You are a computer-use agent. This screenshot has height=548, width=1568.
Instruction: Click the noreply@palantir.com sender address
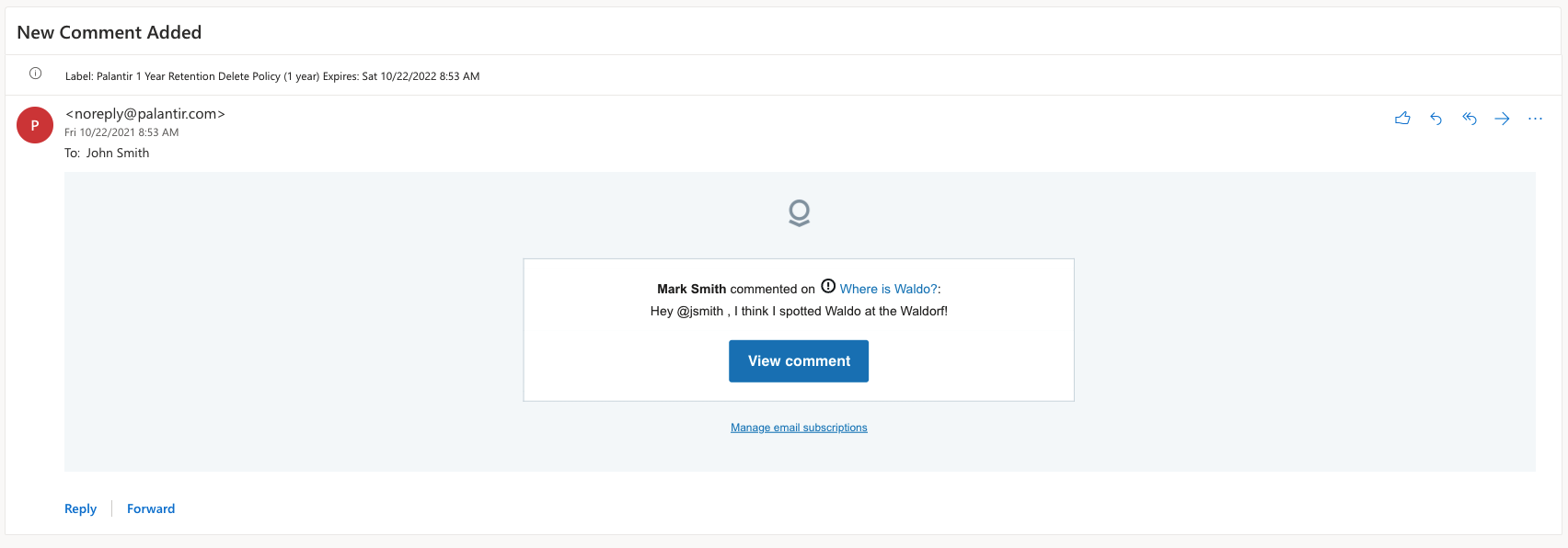click(145, 114)
